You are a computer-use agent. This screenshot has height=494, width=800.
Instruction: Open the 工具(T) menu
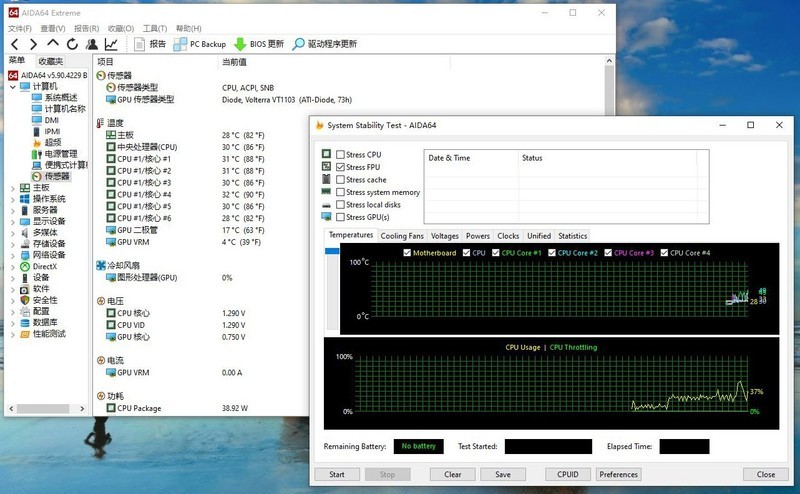click(155, 28)
